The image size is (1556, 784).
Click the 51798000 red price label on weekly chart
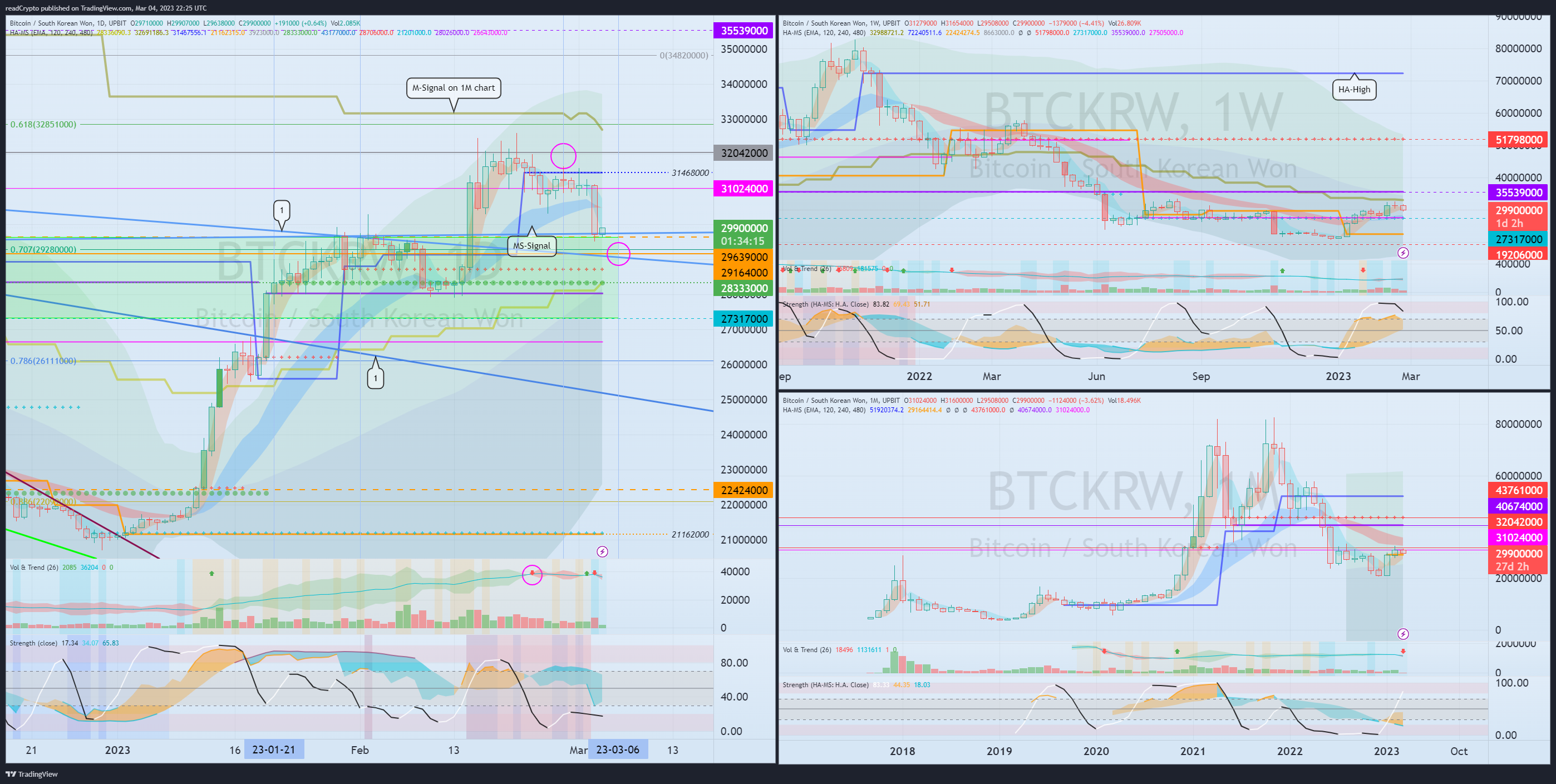1518,140
